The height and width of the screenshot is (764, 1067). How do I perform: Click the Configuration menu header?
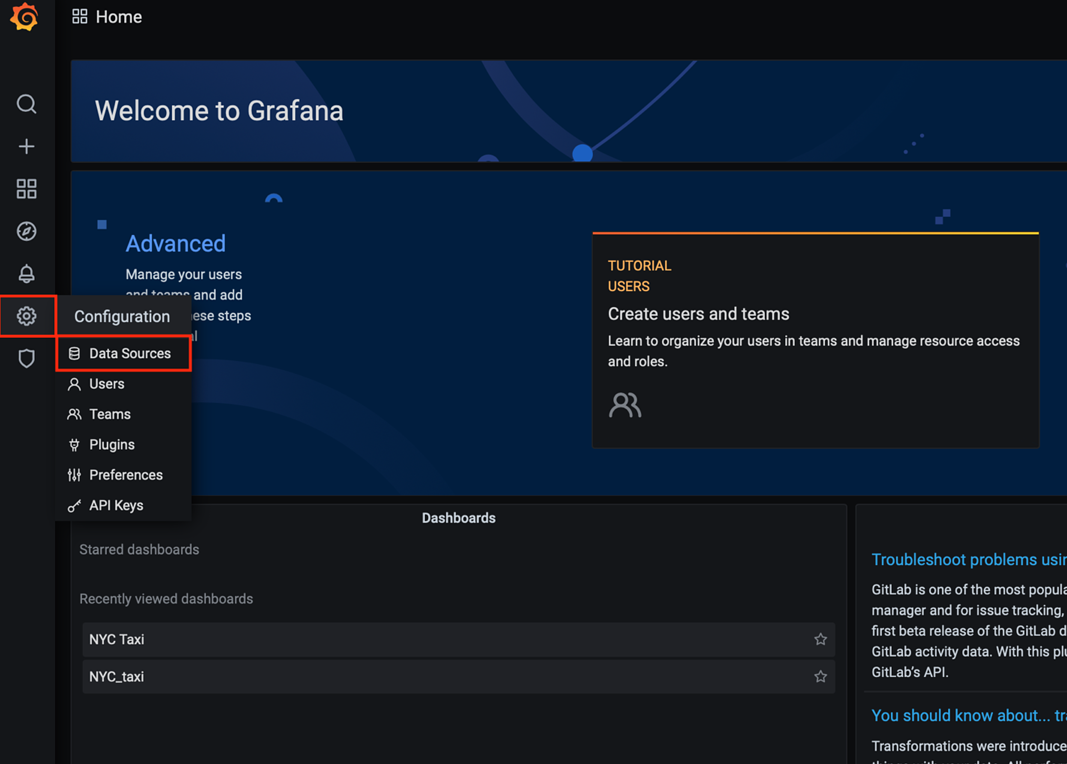[x=122, y=316]
